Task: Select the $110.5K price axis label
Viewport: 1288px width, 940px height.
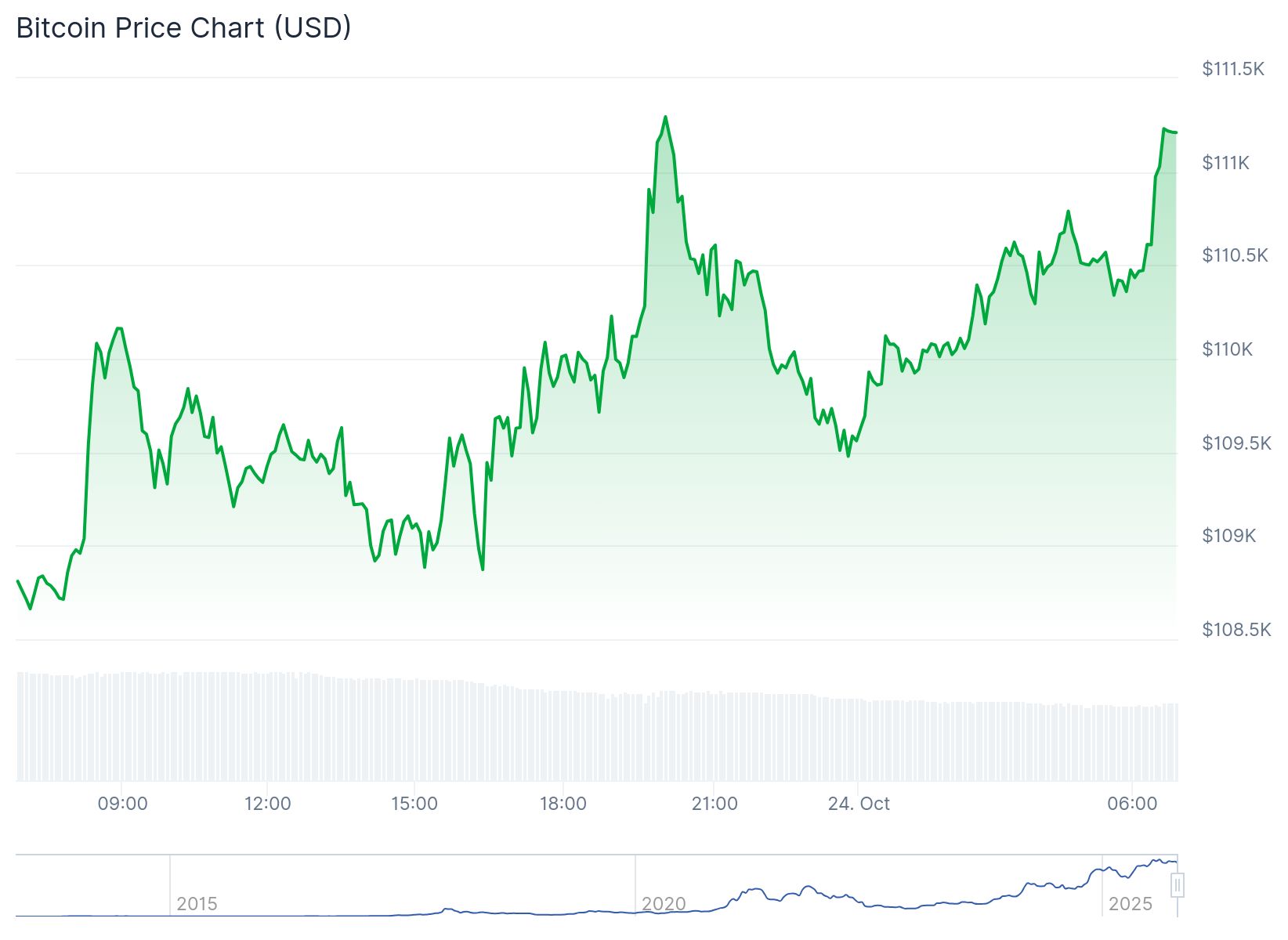Action: [1235, 255]
